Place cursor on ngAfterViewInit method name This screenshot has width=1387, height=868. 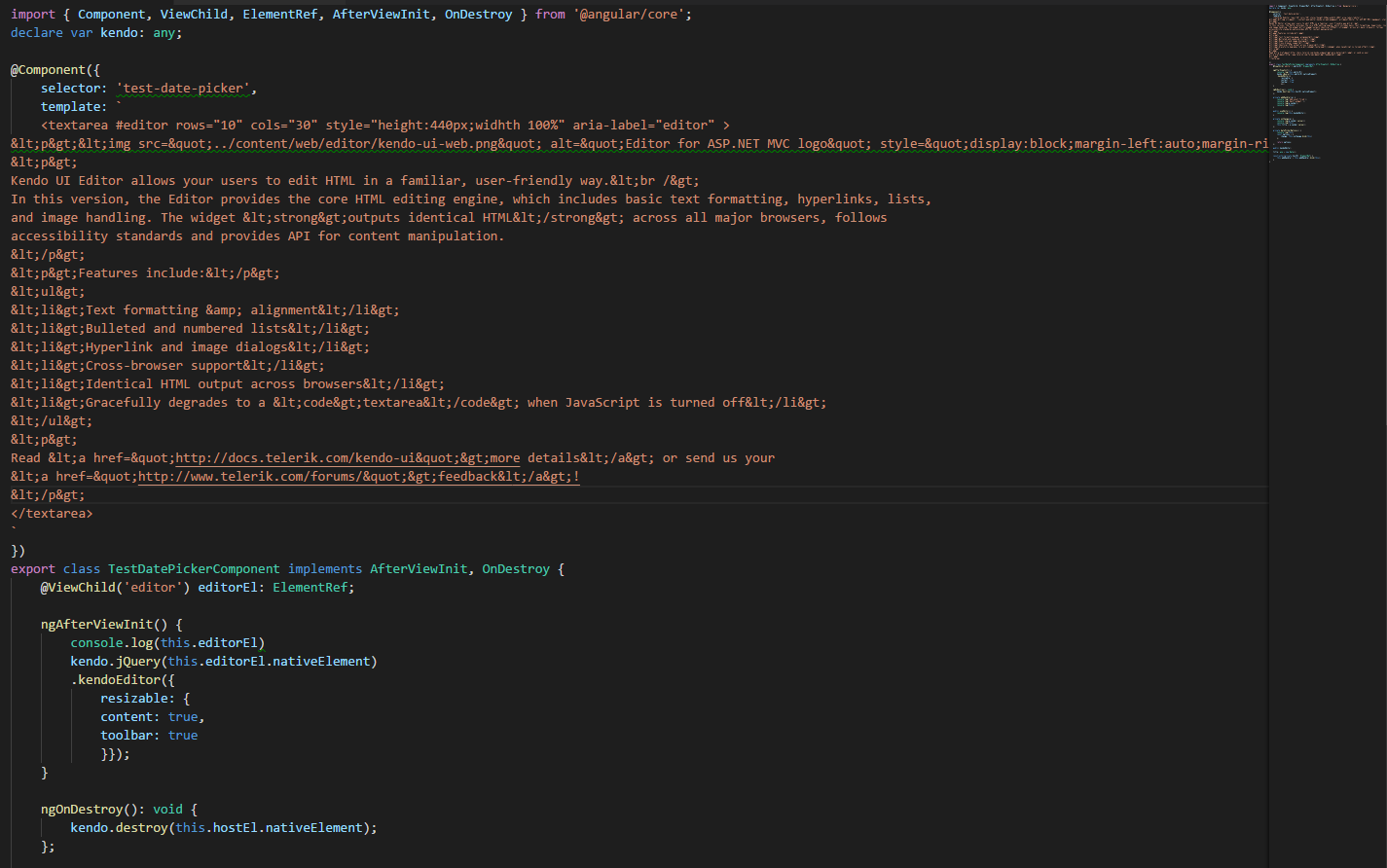pyautogui.click(x=96, y=624)
